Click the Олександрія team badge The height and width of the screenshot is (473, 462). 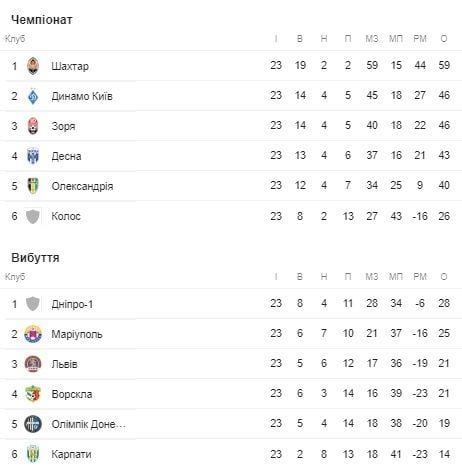33,186
